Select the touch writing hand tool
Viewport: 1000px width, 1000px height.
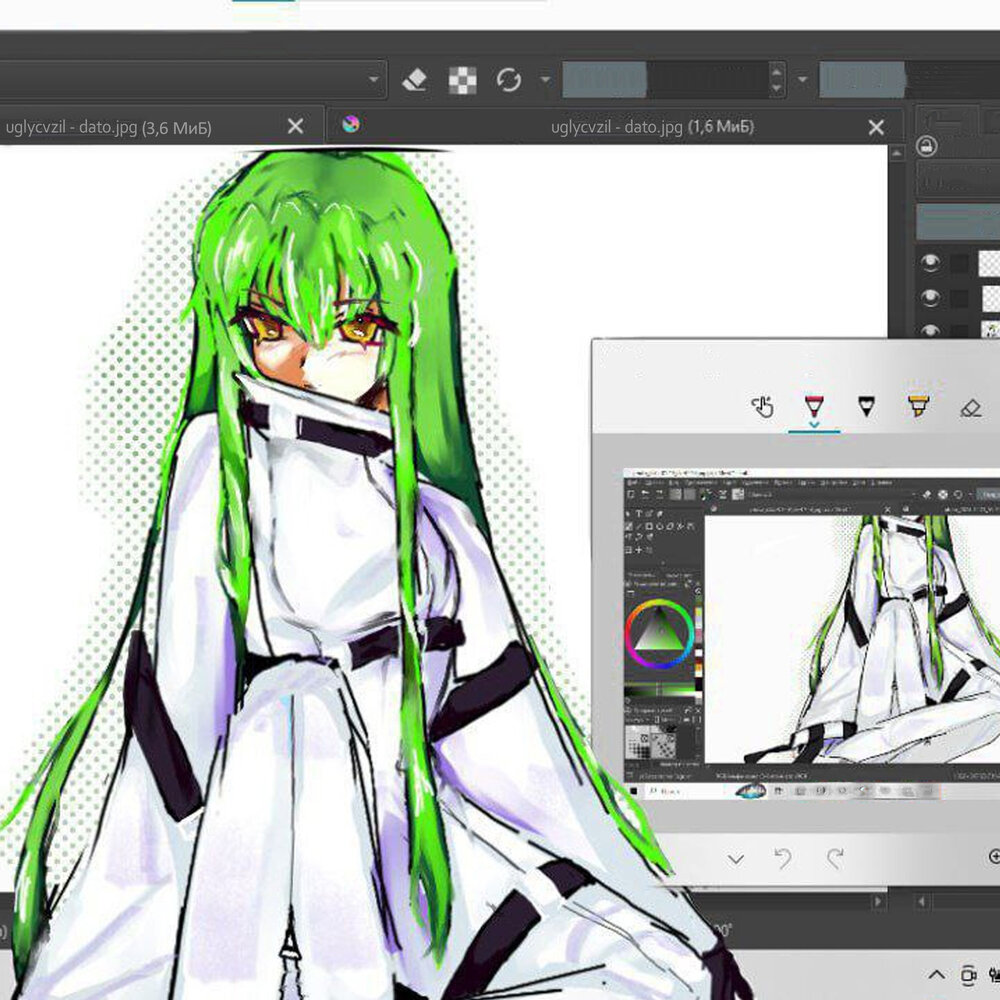click(763, 407)
